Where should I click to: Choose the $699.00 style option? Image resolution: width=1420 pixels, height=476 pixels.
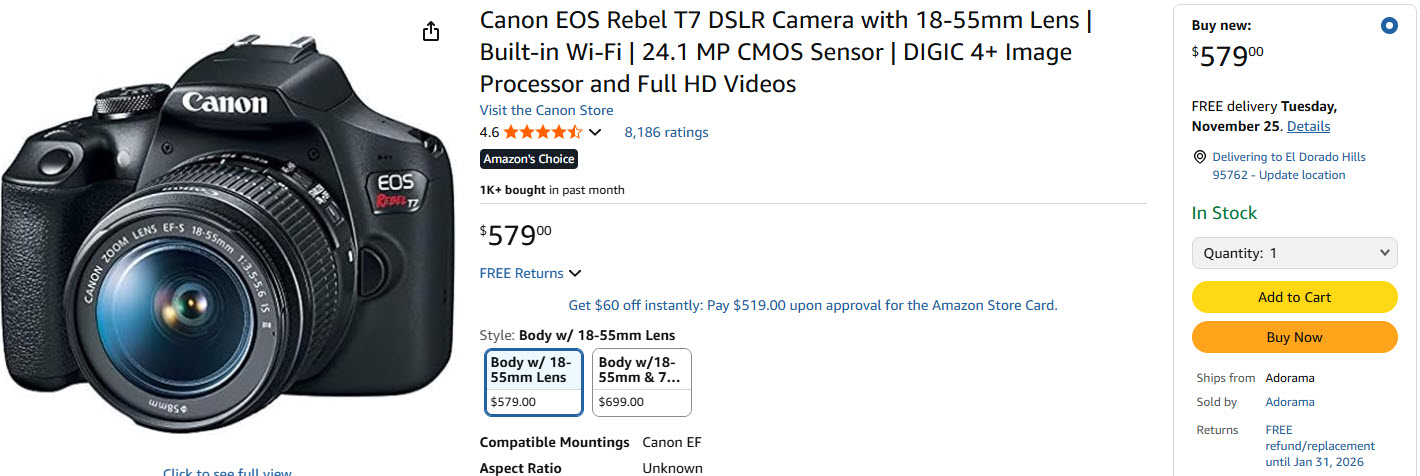pos(641,381)
